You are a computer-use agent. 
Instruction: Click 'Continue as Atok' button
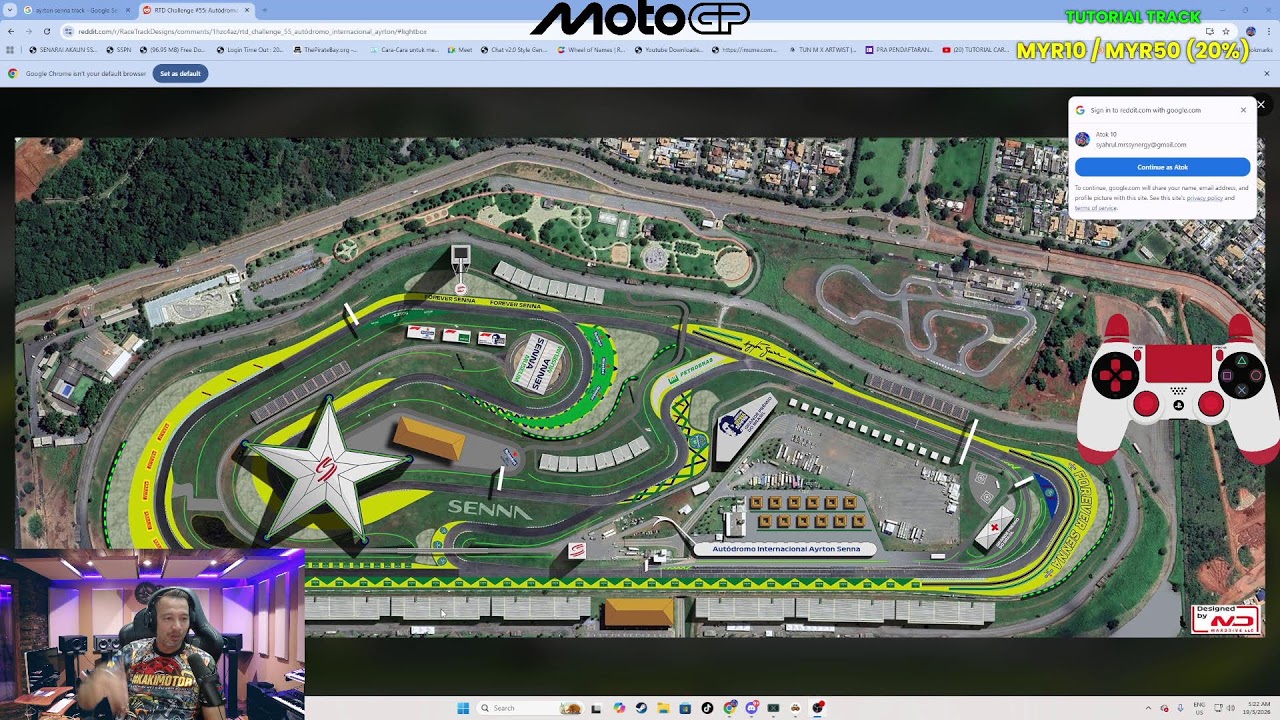[1162, 167]
